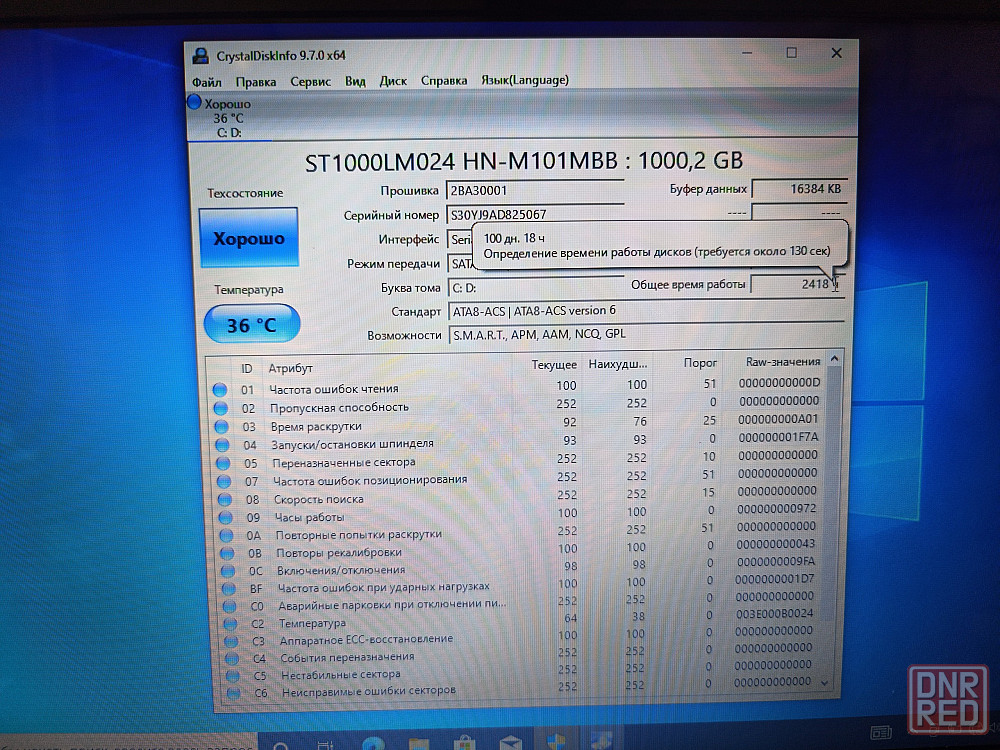Click raw value 003E000B0024 of Температура

pyautogui.click(x=774, y=614)
